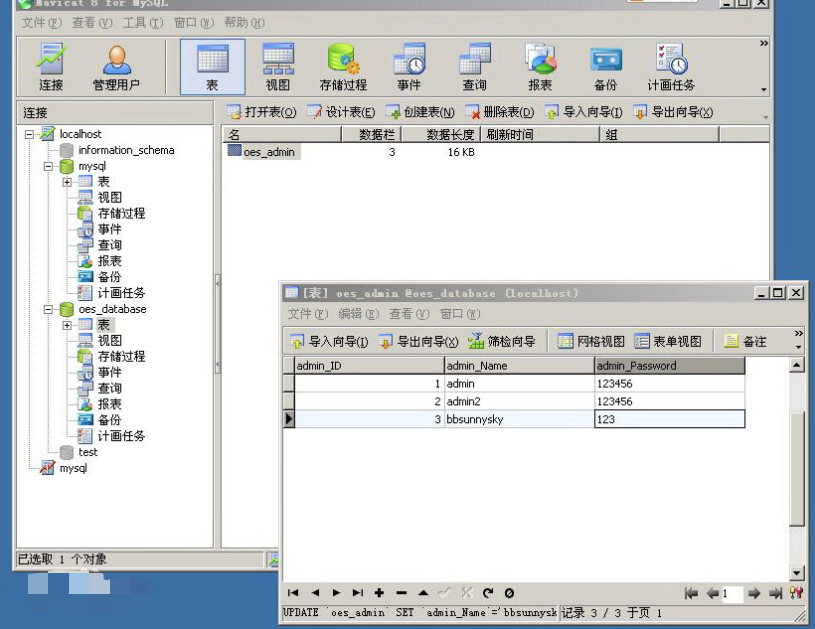Go to next record button
Screen dimensions: 815x629
(x=336, y=593)
